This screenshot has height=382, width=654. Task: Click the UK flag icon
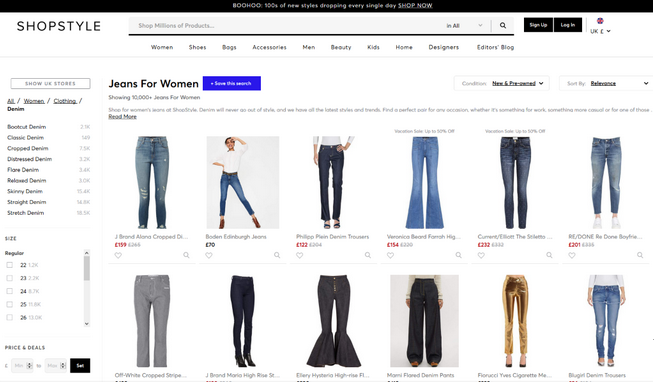(600, 20)
